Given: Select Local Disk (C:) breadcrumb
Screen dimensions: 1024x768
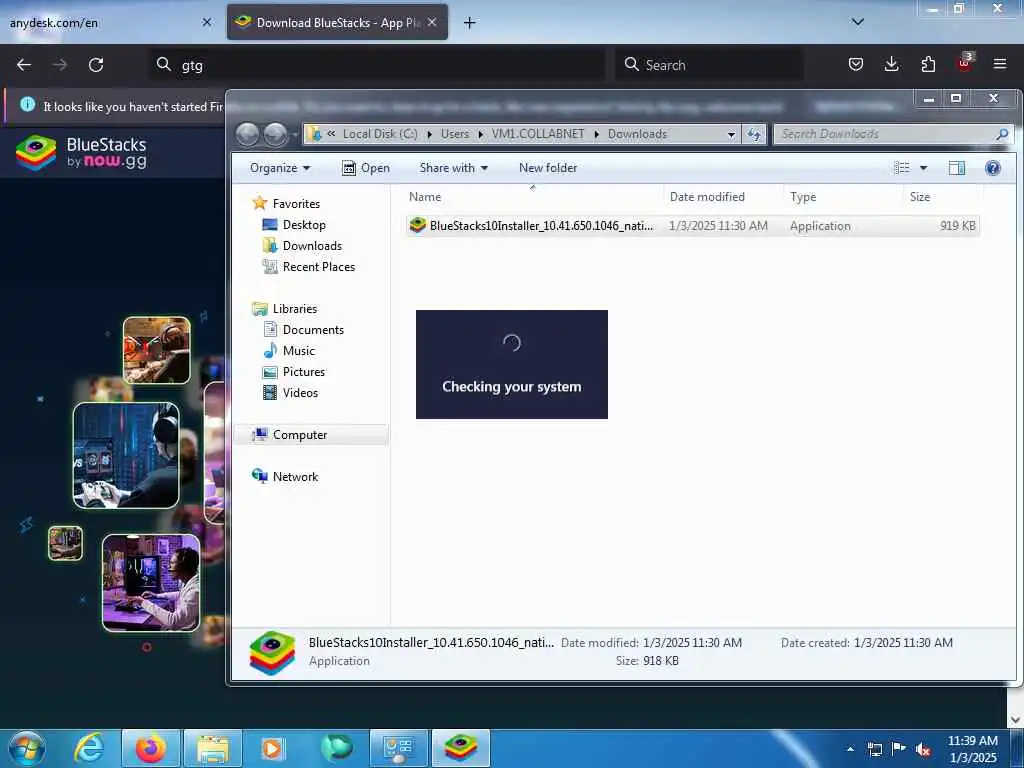Looking at the screenshot, I should (380, 134).
